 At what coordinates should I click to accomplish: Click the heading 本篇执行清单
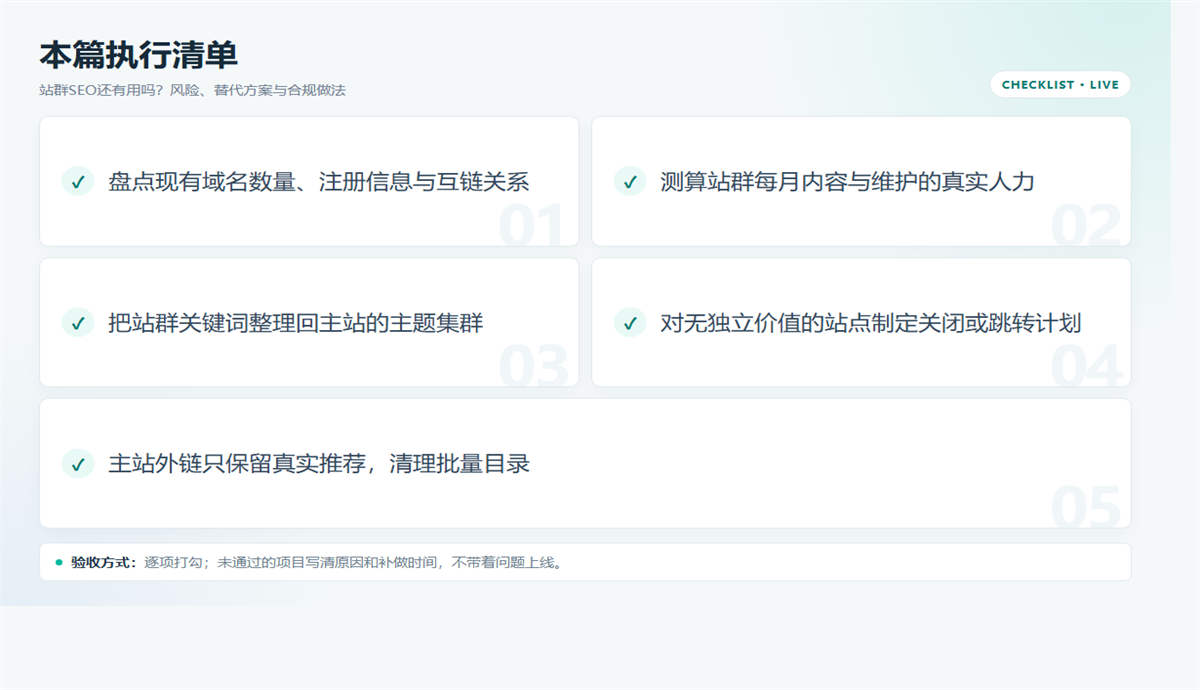tap(138, 55)
